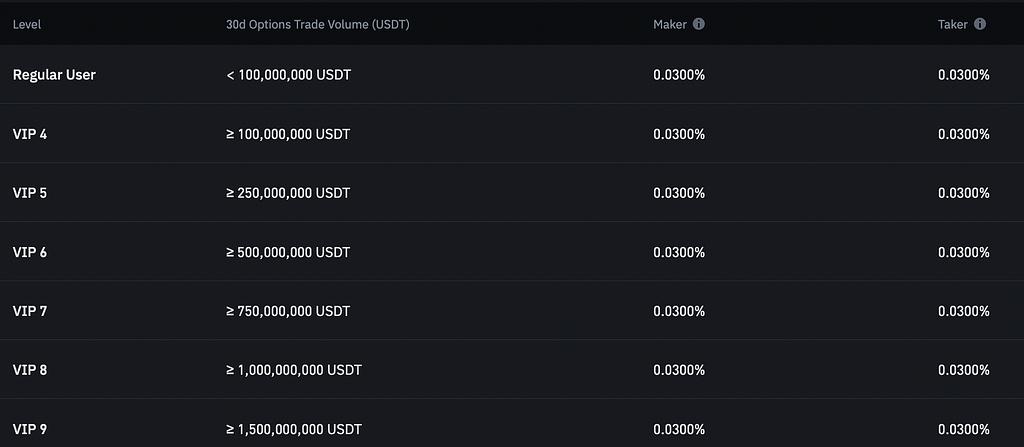This screenshot has width=1024, height=447.
Task: Click the VIP 8 level label
Action: (30, 370)
